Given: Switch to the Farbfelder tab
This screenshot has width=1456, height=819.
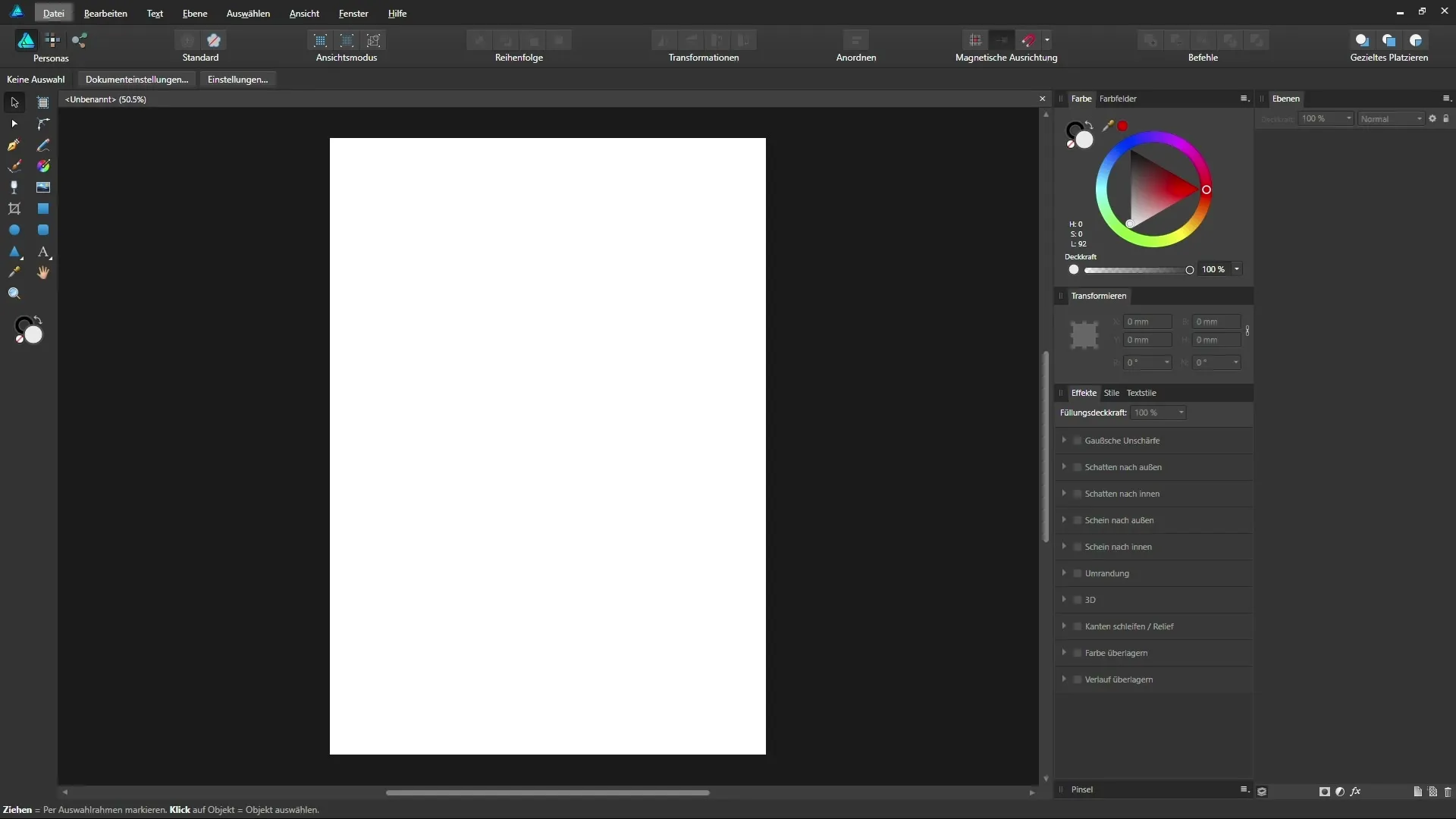Looking at the screenshot, I should [x=1118, y=99].
